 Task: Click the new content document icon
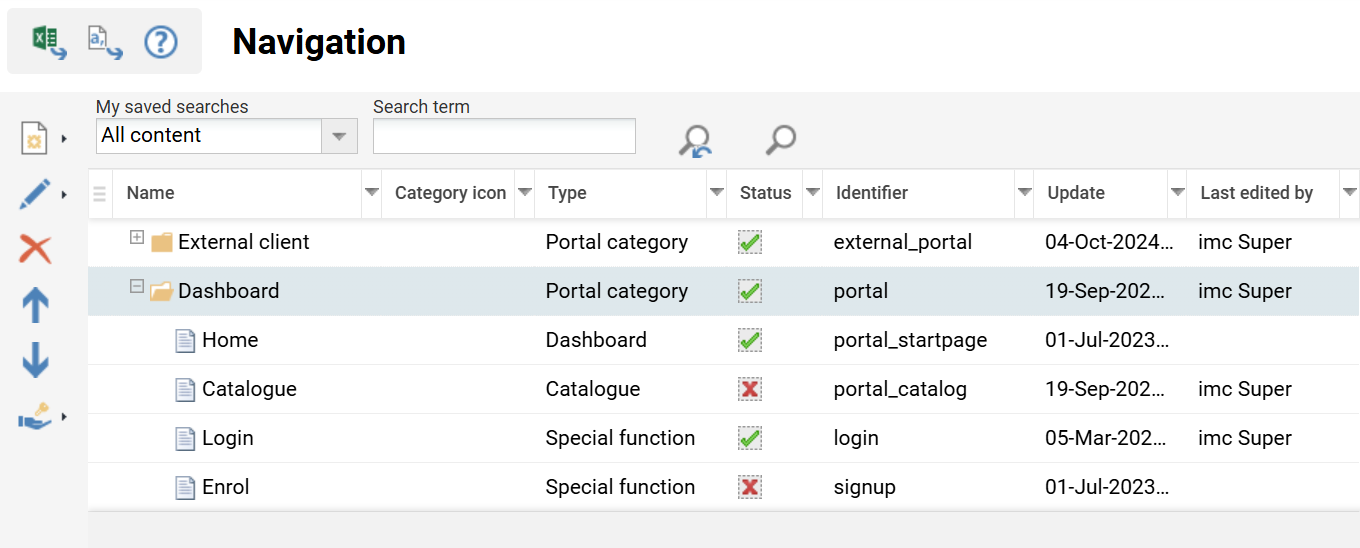coord(34,138)
